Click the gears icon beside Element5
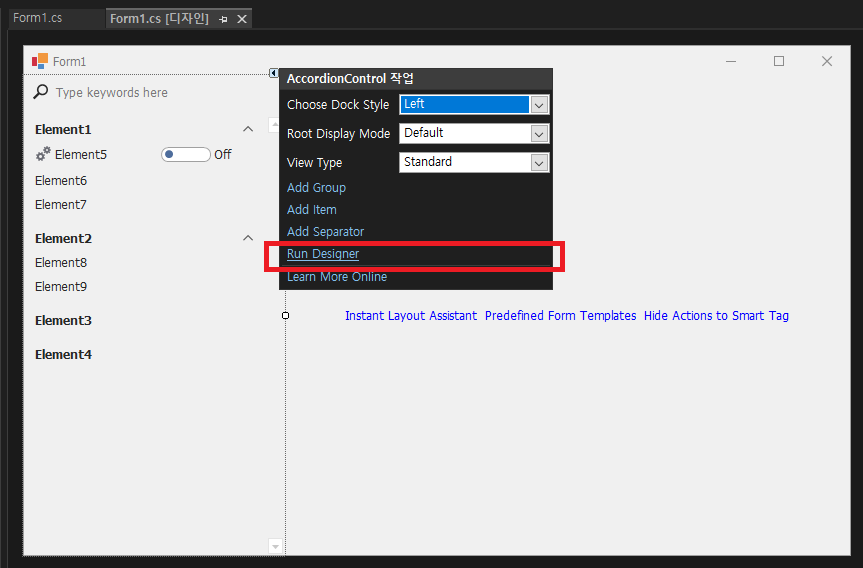The width and height of the screenshot is (863, 568). click(x=43, y=154)
